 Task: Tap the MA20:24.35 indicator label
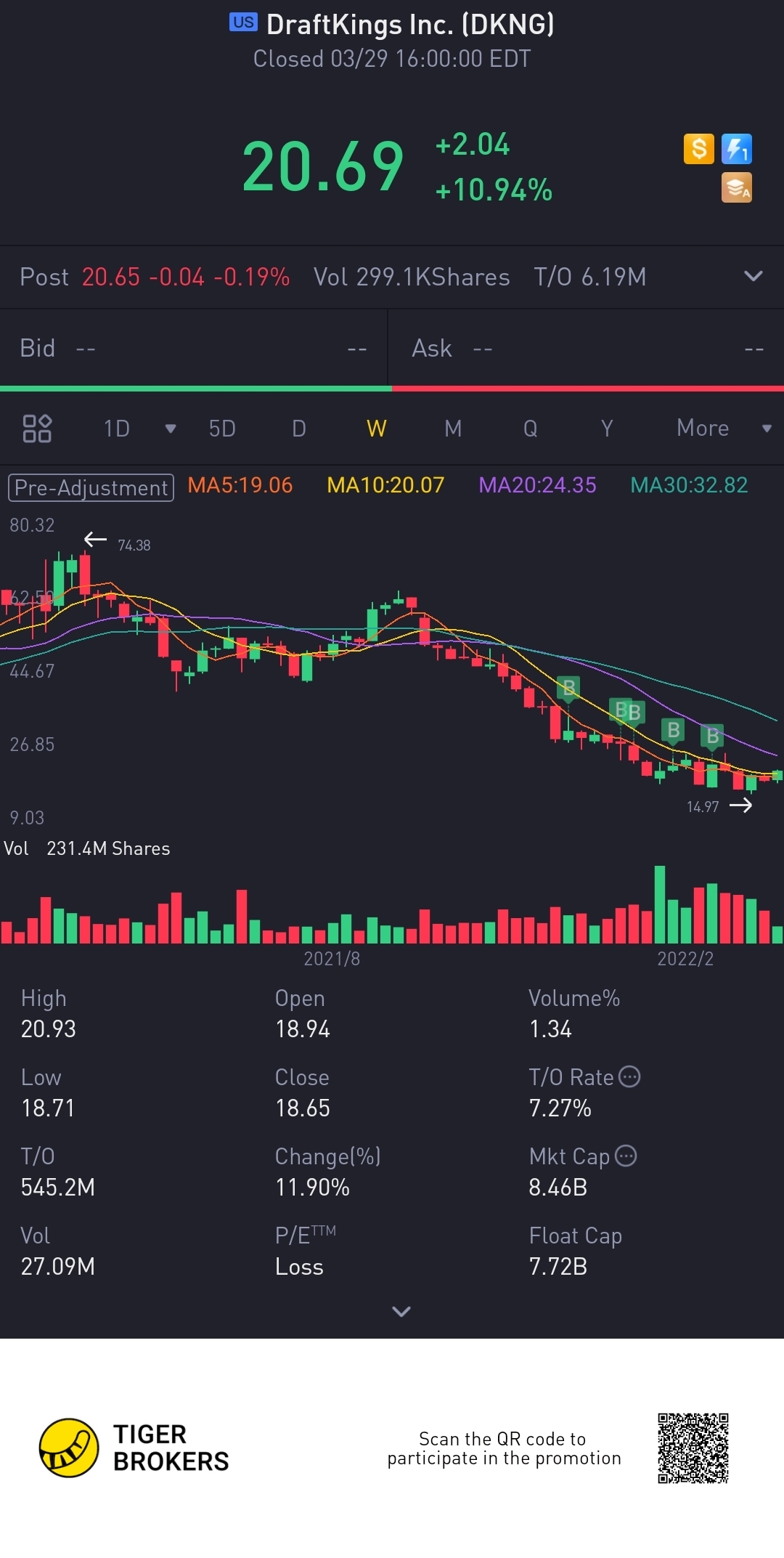click(537, 485)
